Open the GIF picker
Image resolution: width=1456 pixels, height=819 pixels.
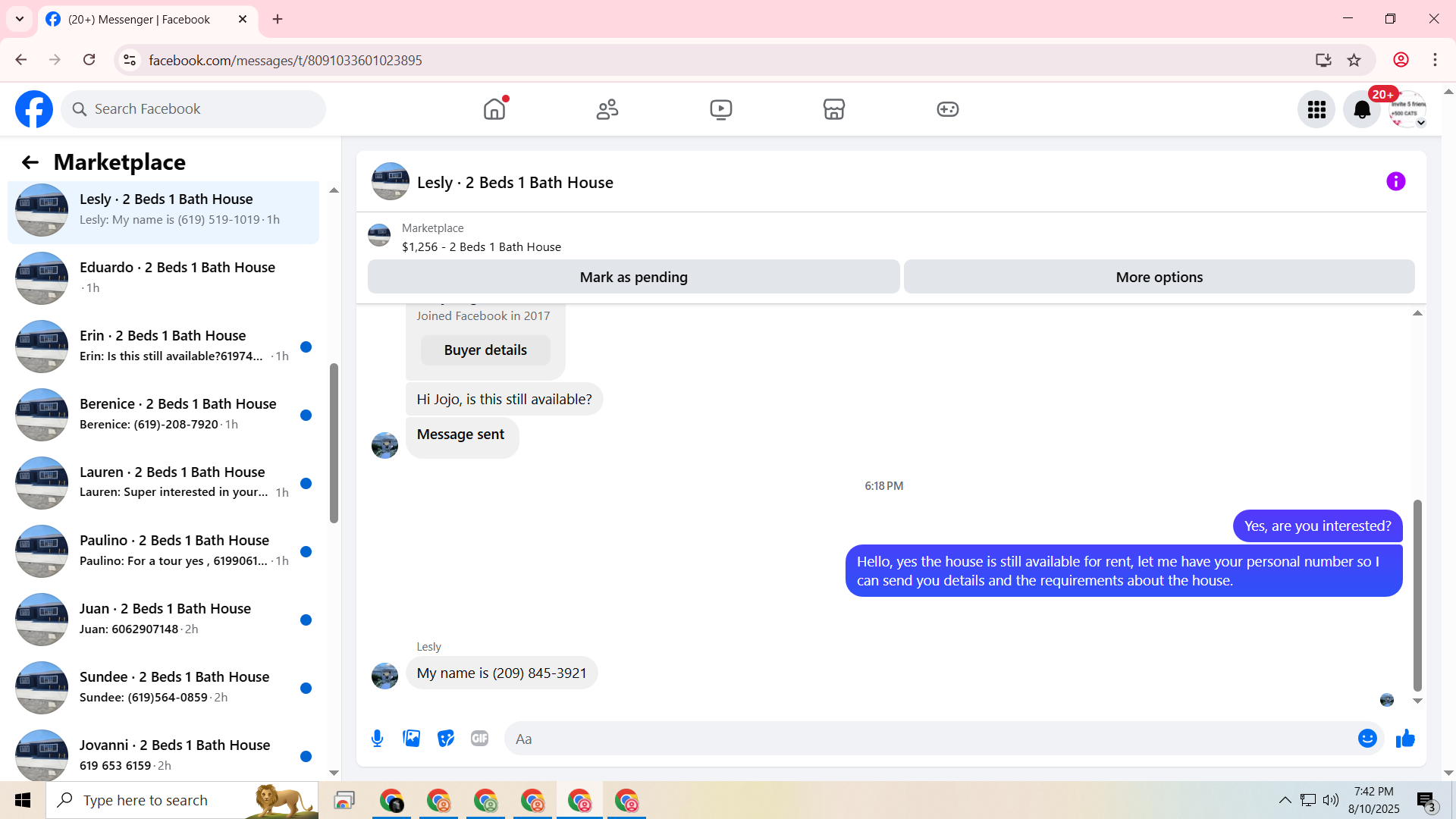[x=479, y=739]
